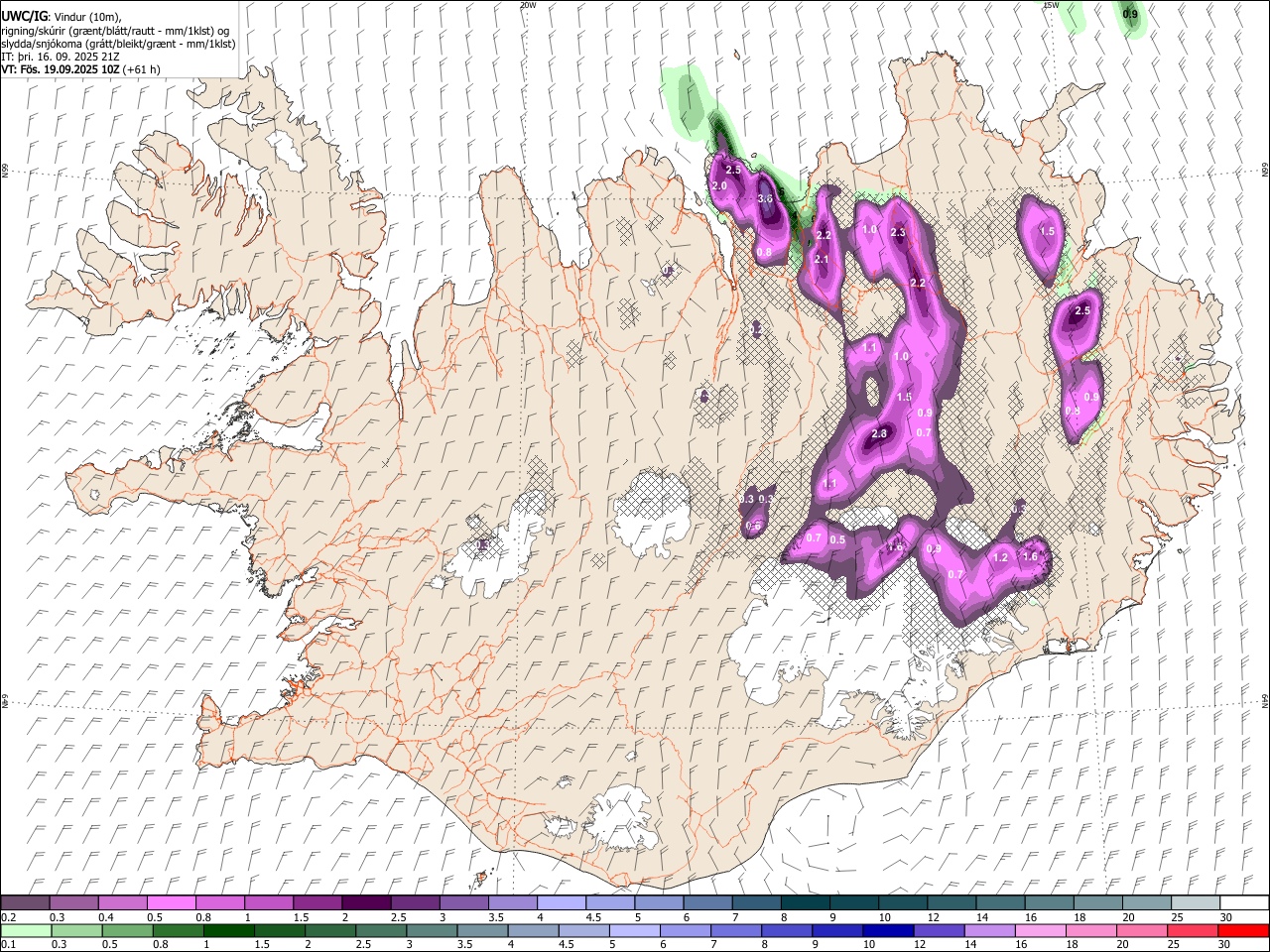Select the dark plum 0.2 swatch on snow scale
Screen dimensions: 1270x952
point(25,903)
